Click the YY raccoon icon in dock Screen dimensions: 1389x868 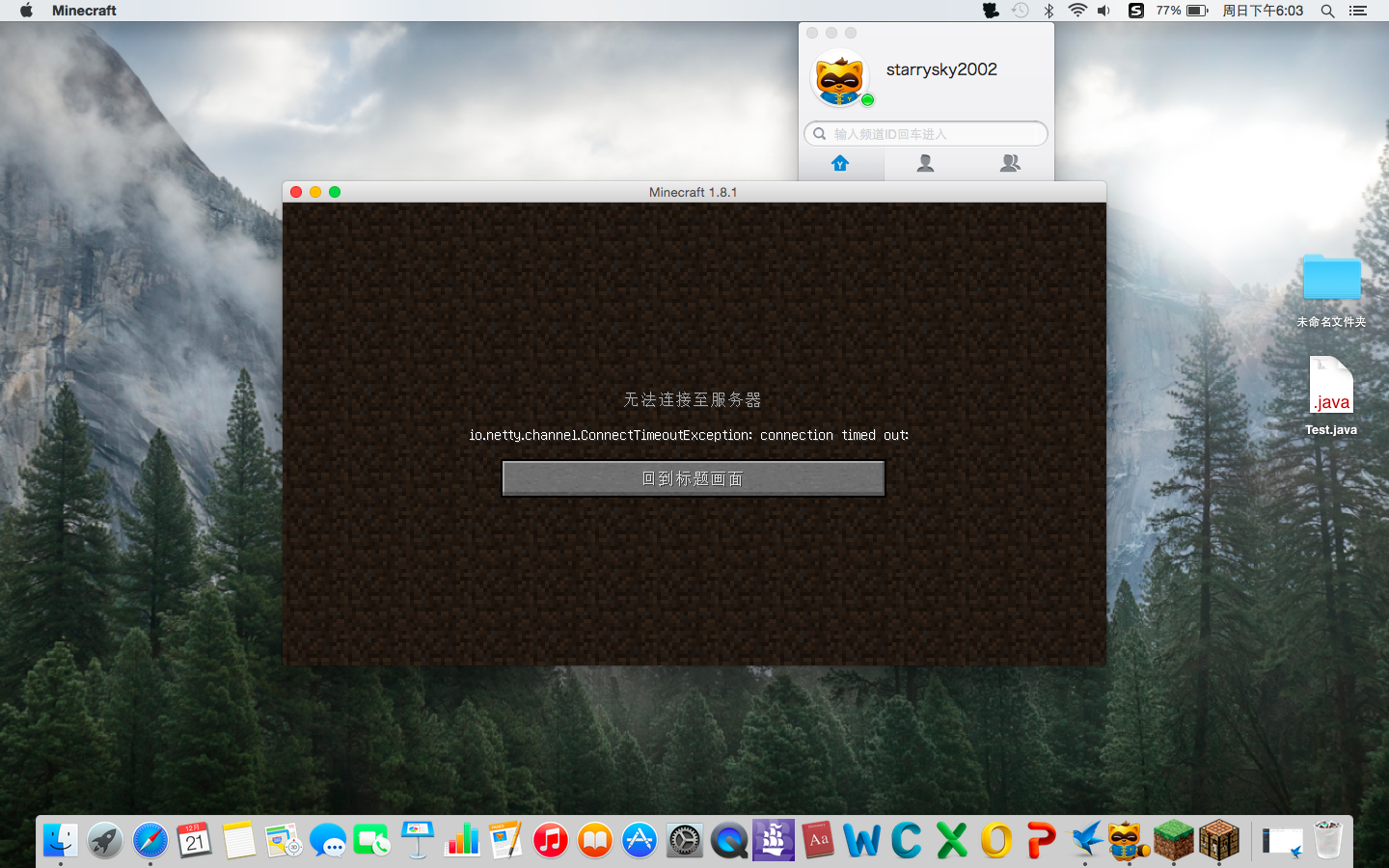coord(1130,840)
